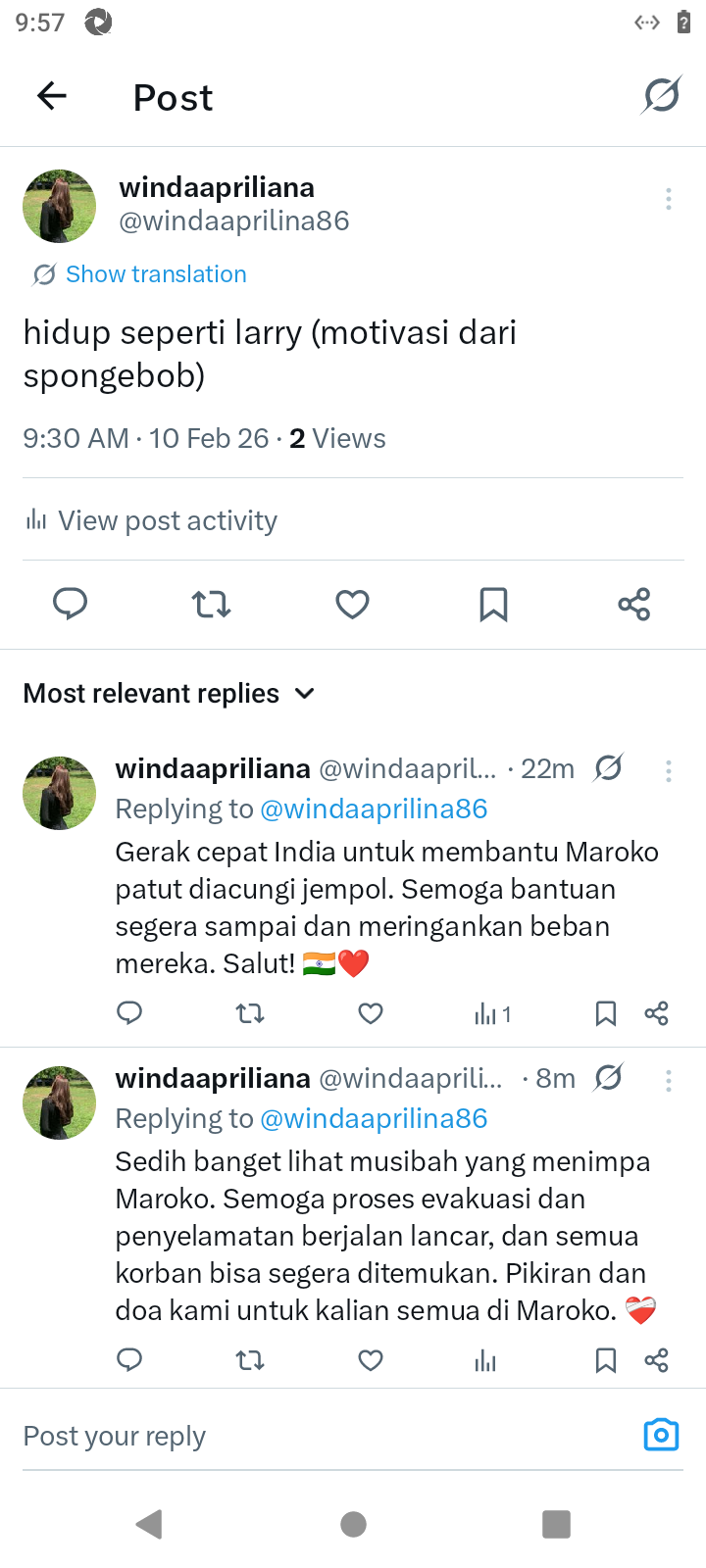
Task: Like the main post
Action: [x=352, y=604]
